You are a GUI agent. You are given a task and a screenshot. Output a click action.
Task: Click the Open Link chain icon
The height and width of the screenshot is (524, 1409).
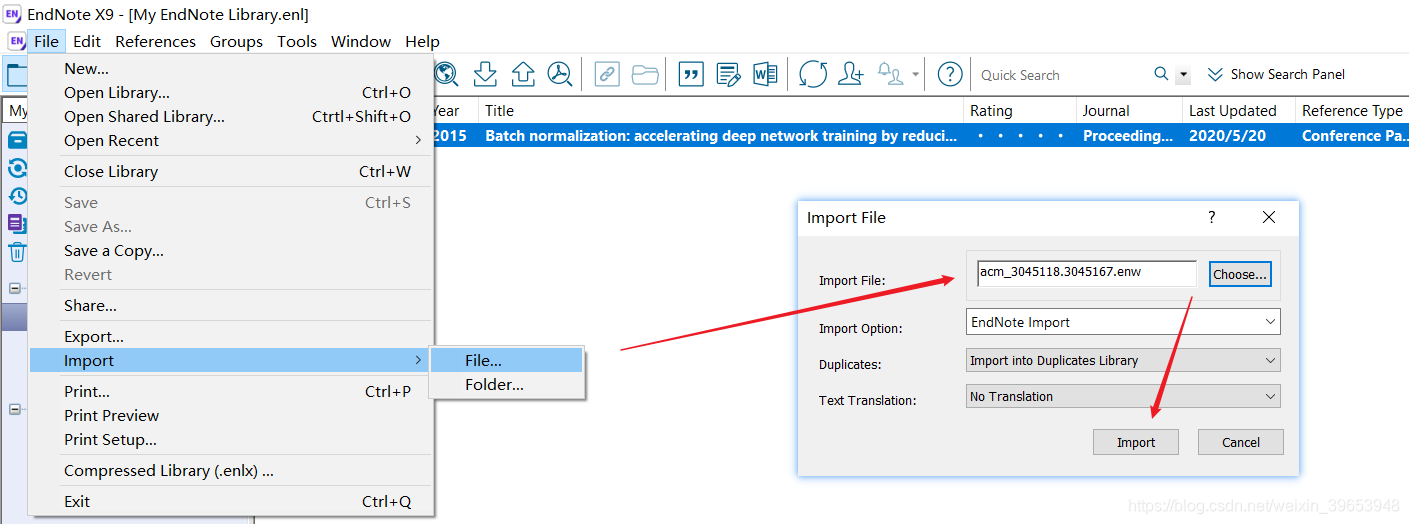607,74
